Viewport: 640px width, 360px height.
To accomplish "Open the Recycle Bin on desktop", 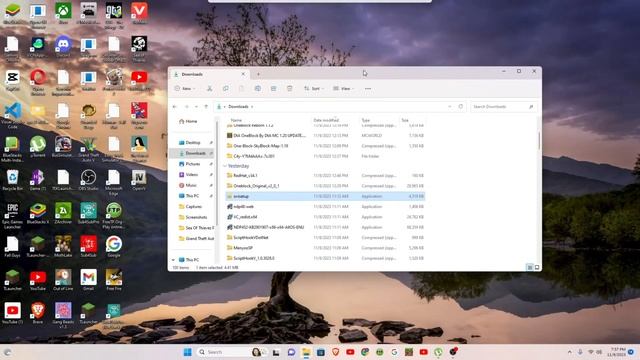I will (x=13, y=180).
